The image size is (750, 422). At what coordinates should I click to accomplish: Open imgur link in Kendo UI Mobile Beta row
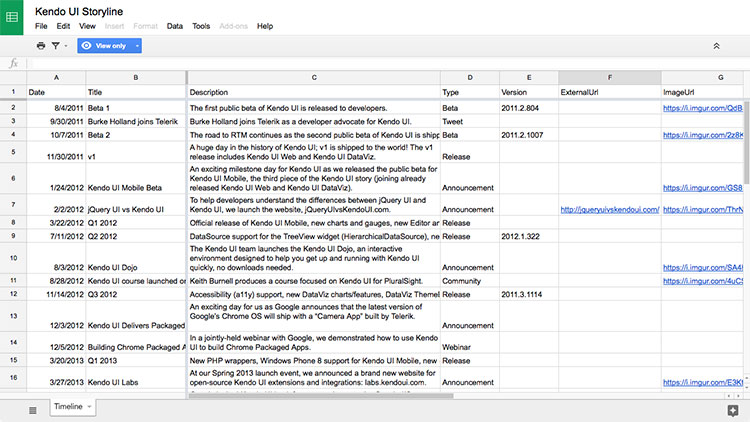click(703, 188)
